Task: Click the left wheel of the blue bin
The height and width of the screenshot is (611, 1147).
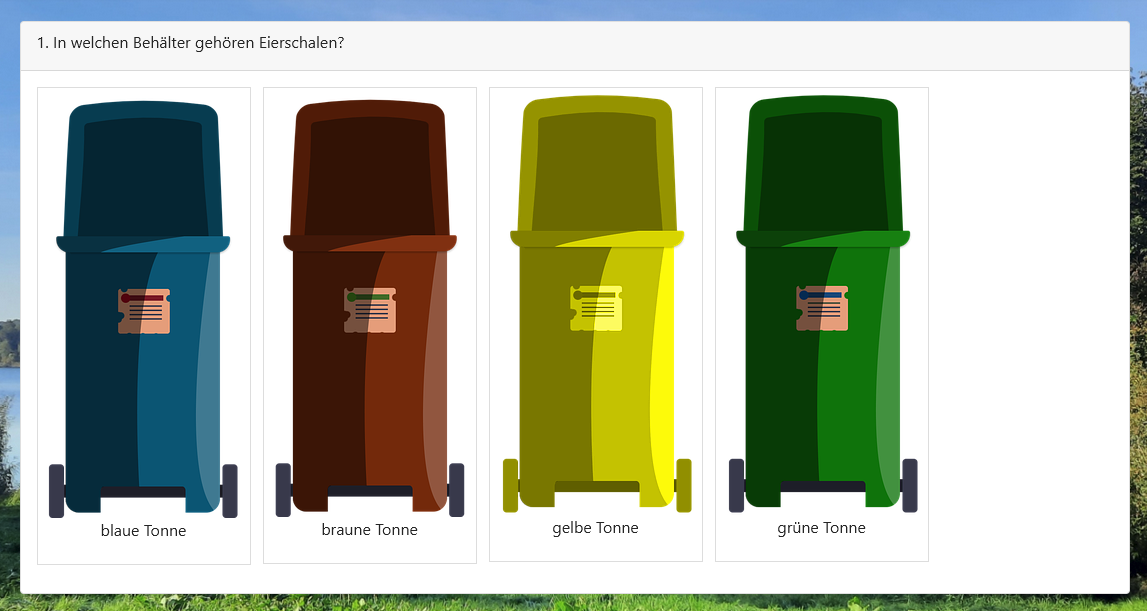Action: pyautogui.click(x=56, y=490)
